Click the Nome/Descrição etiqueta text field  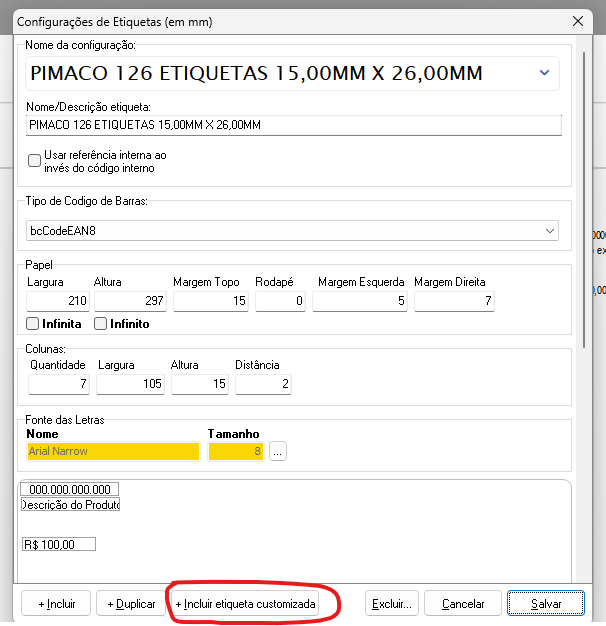click(294, 125)
